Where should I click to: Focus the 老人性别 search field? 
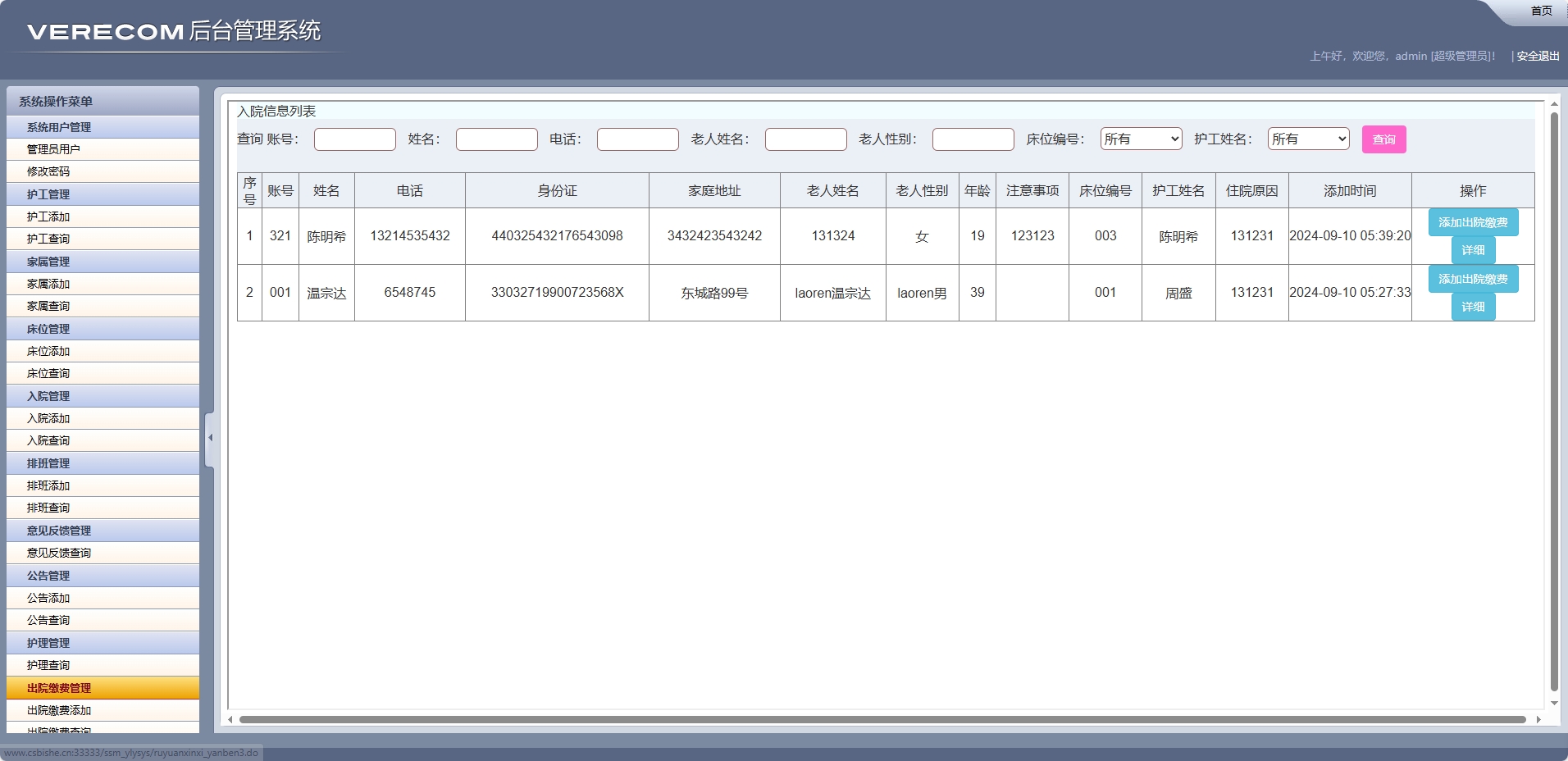click(973, 139)
